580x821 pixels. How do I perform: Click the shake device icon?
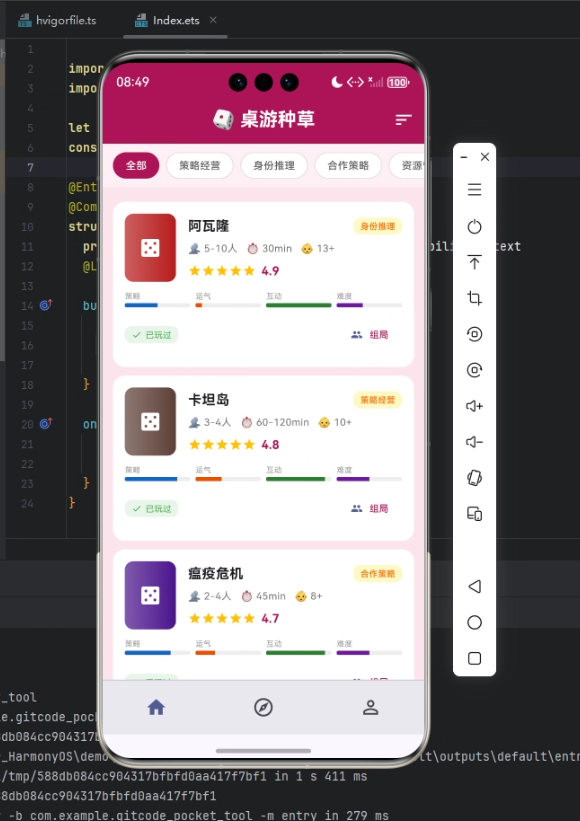[x=474, y=478]
